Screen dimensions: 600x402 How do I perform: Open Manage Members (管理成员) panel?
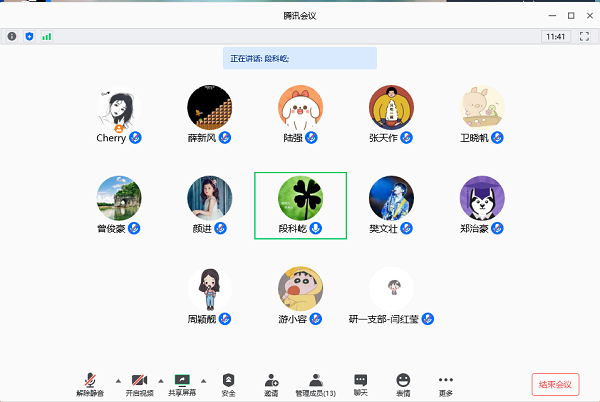(315, 384)
